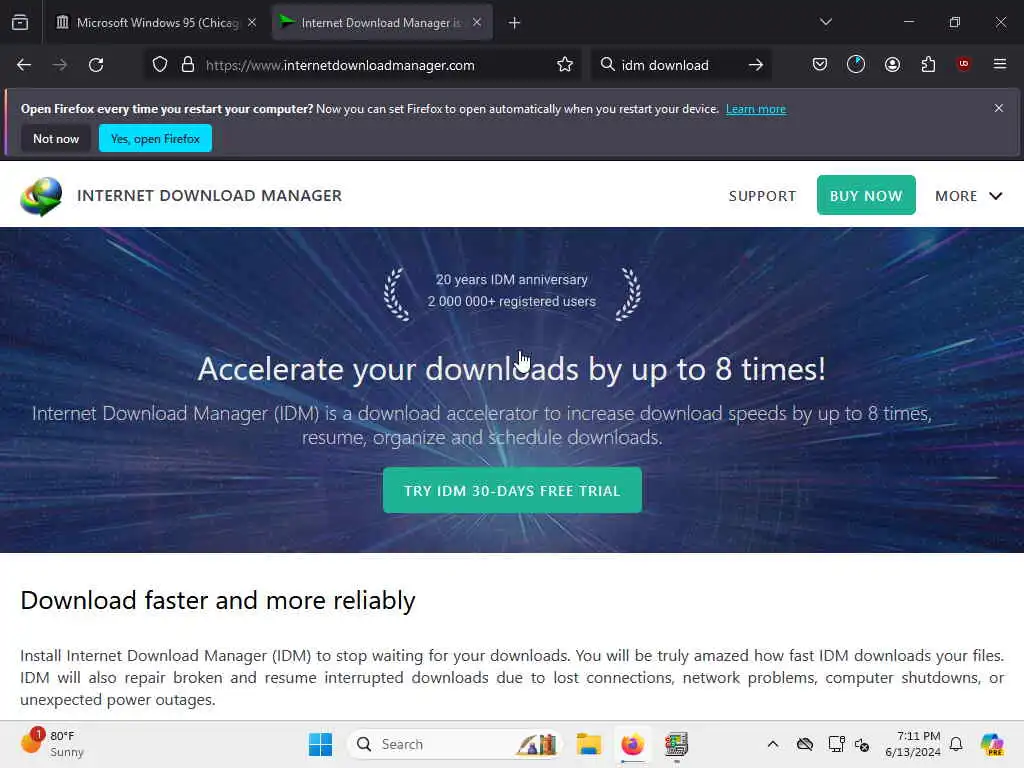Open the SUPPORT page
The width and height of the screenshot is (1024, 768).
point(762,196)
